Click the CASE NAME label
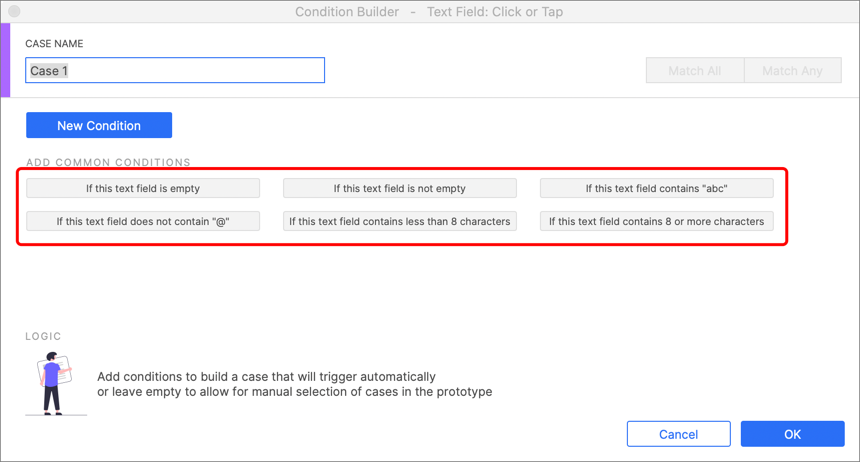Viewport: 860px width, 462px height. (54, 43)
